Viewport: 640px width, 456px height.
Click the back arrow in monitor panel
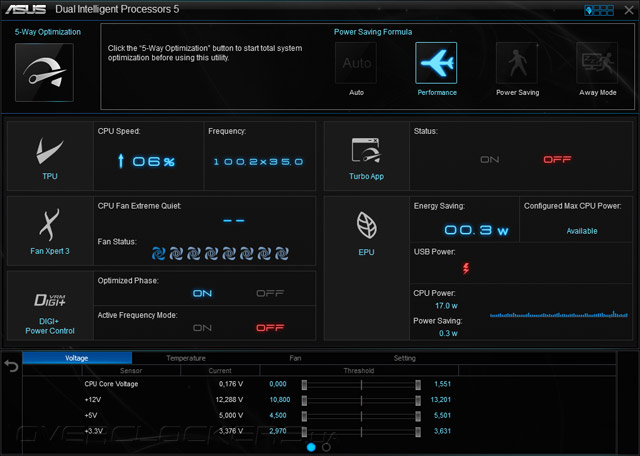[x=11, y=366]
